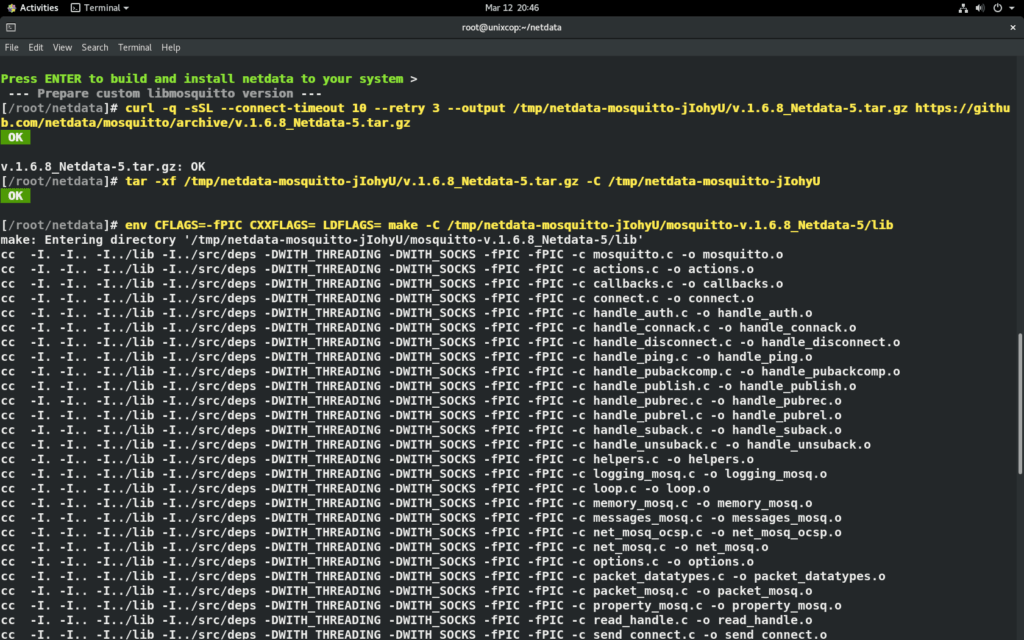Click the terminal icon in title bar
1024x640 pixels.
tap(10, 27)
